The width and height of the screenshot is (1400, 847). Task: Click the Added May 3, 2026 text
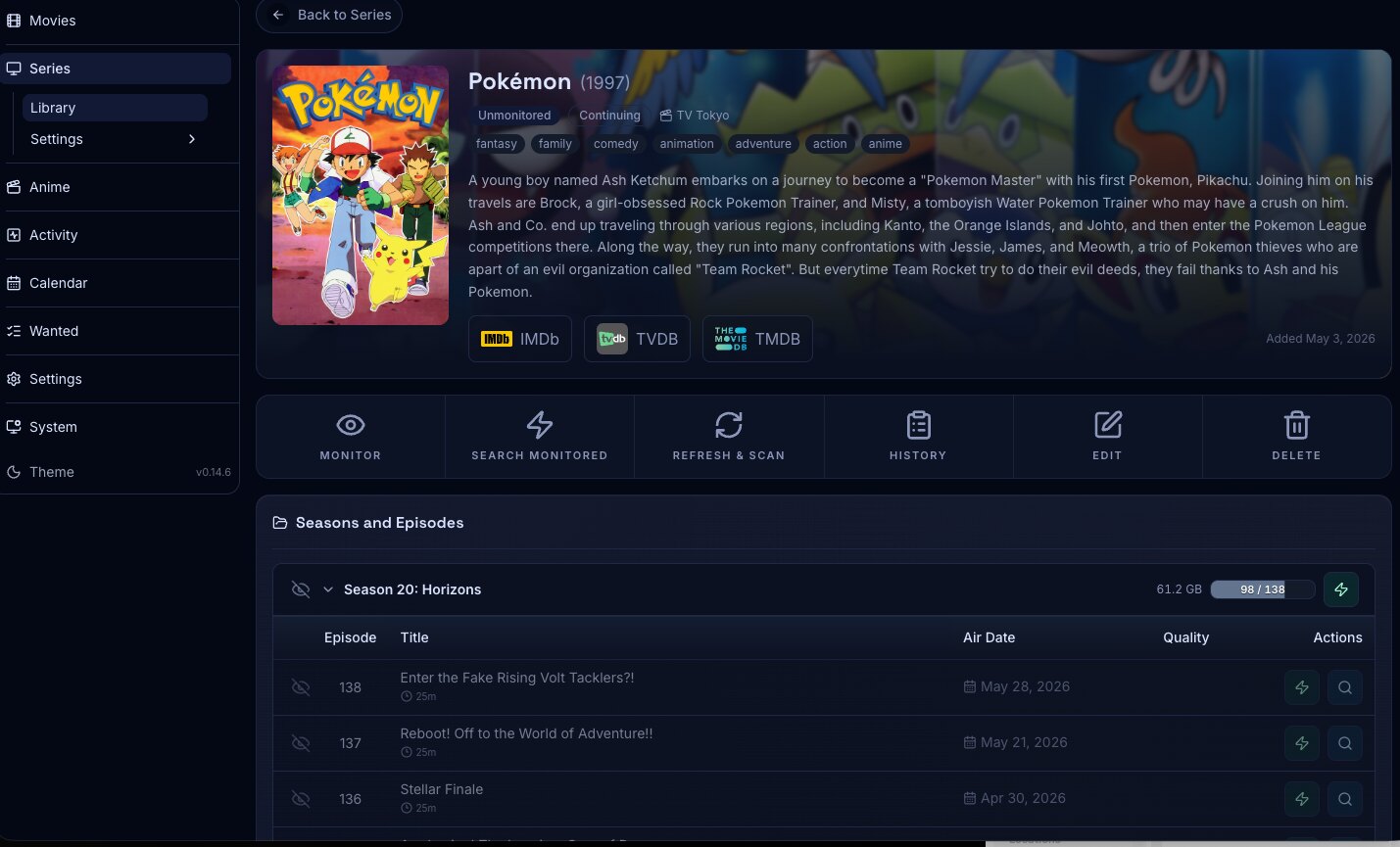pos(1321,339)
